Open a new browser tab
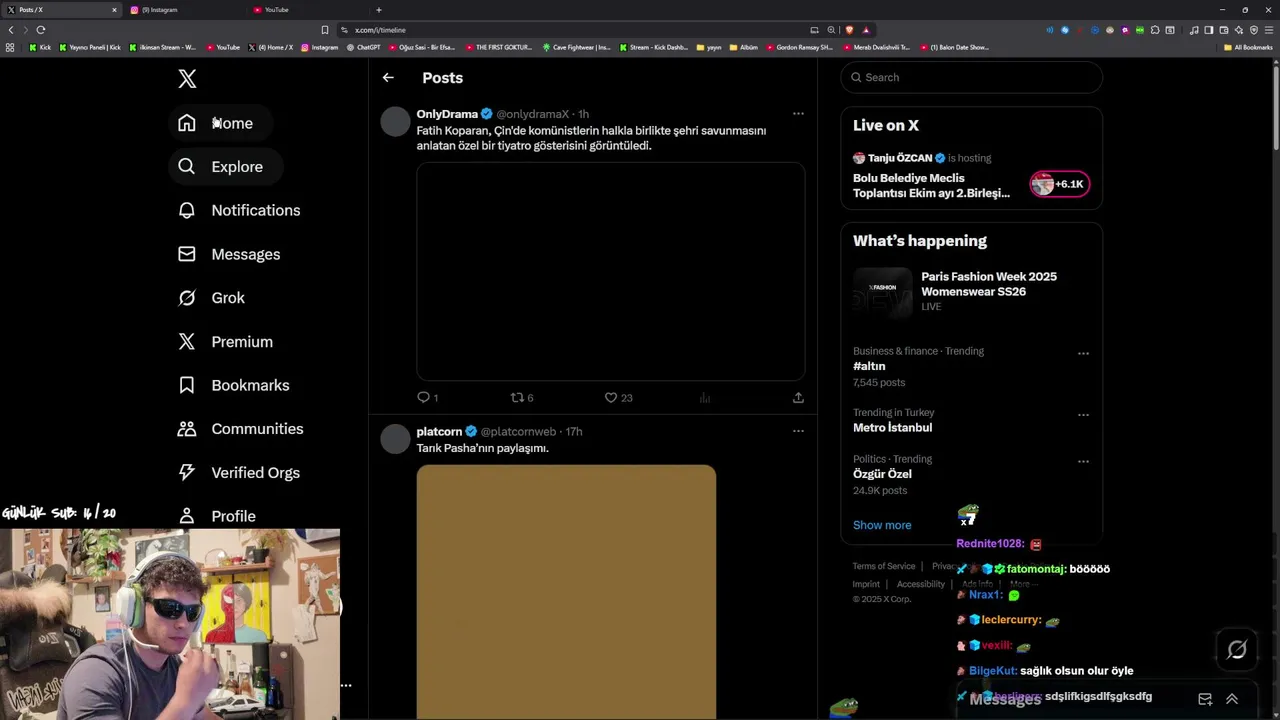1280x720 pixels. 378,10
